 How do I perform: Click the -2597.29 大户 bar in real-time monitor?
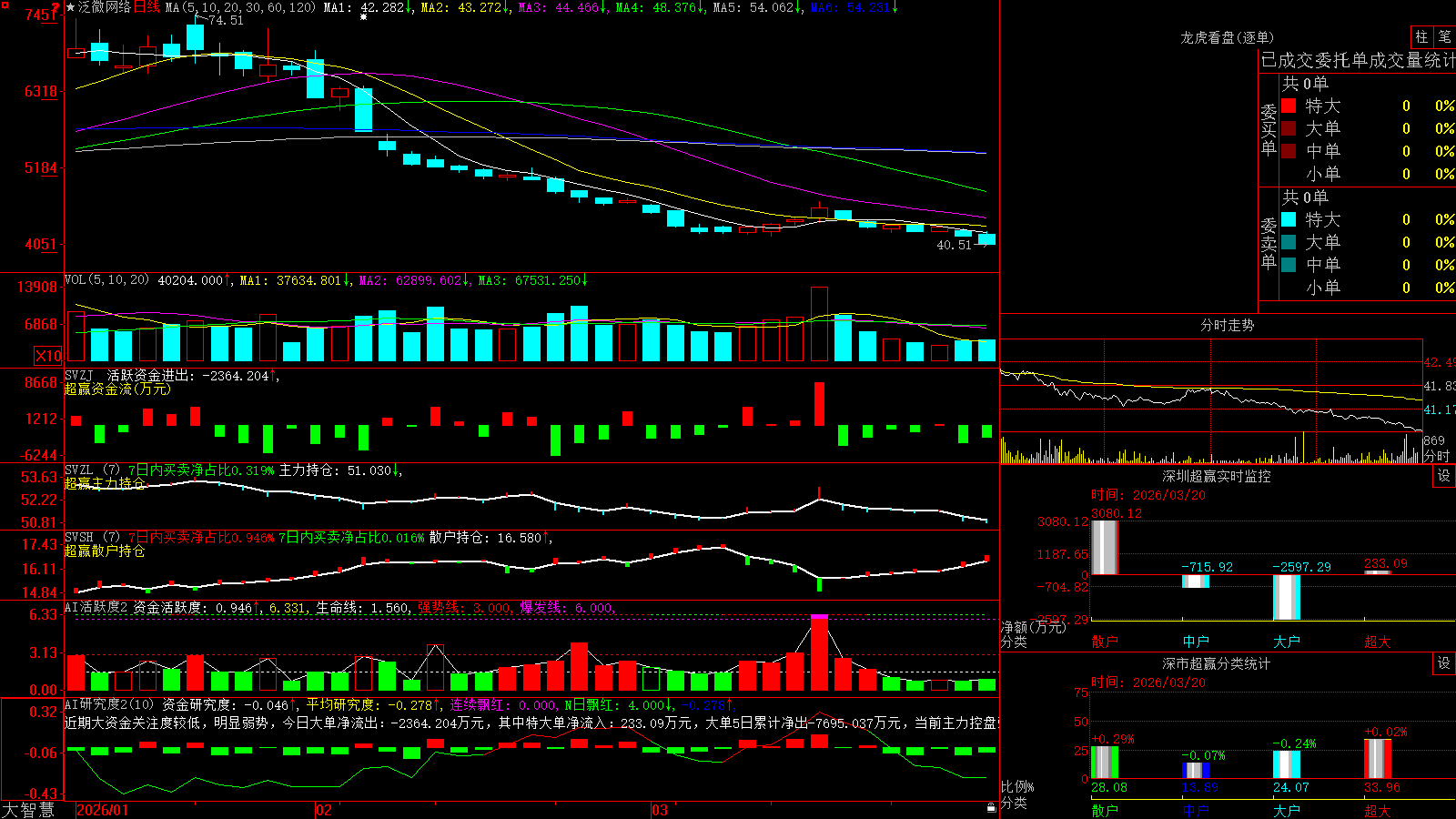coord(1287,598)
